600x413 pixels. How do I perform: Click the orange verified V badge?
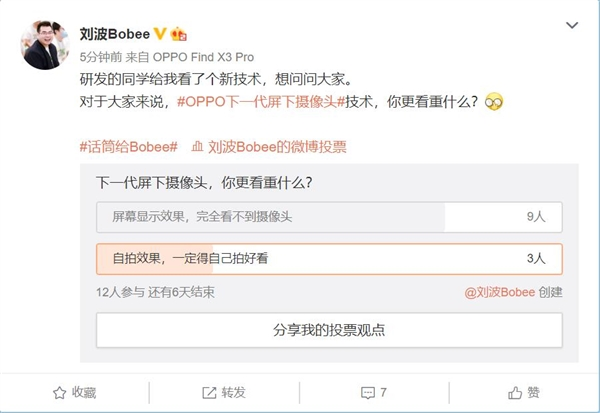coord(160,33)
